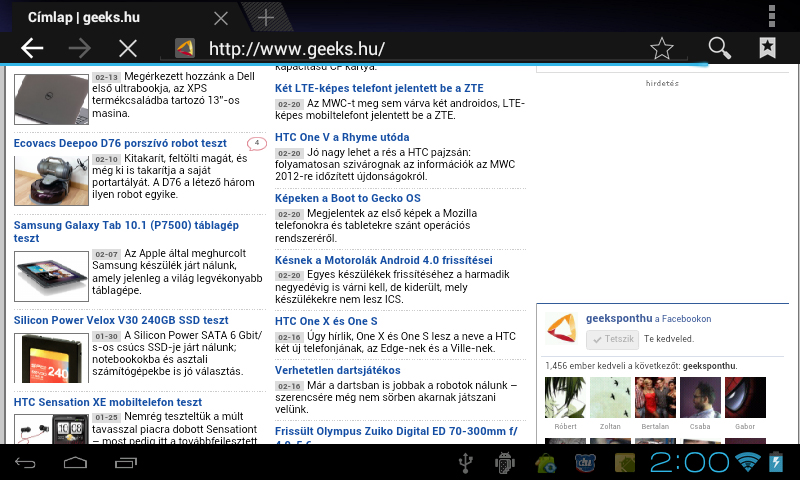
Task: Click the 02-16 'Úgy hírlik, One X' summary
Action: click(395, 342)
